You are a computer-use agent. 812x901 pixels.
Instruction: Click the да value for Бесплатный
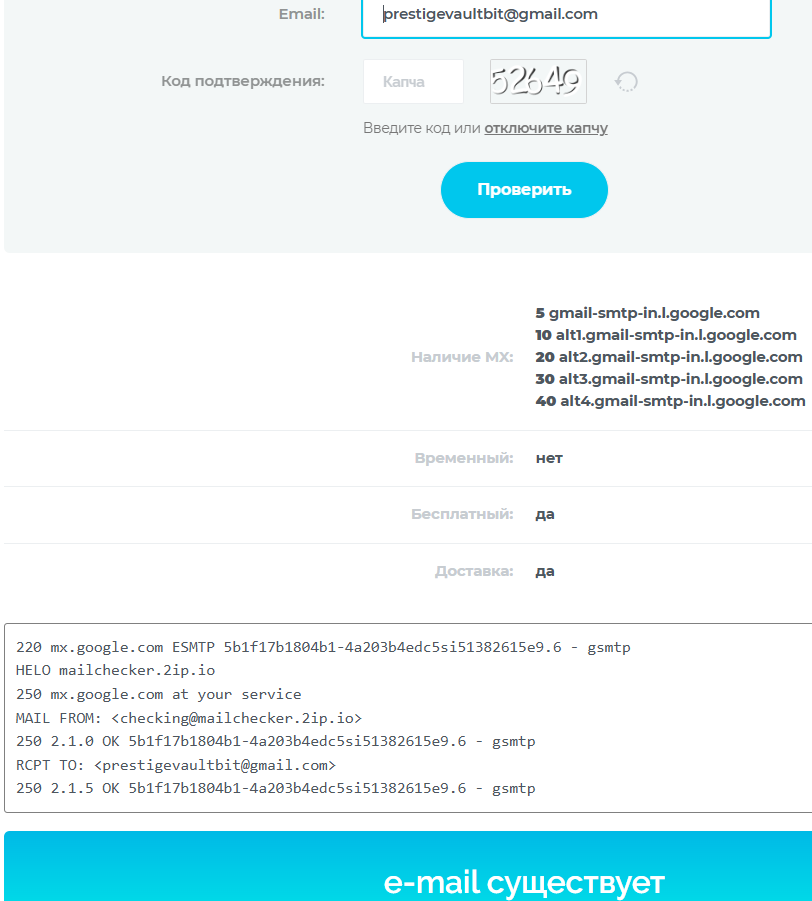pyautogui.click(x=545, y=514)
